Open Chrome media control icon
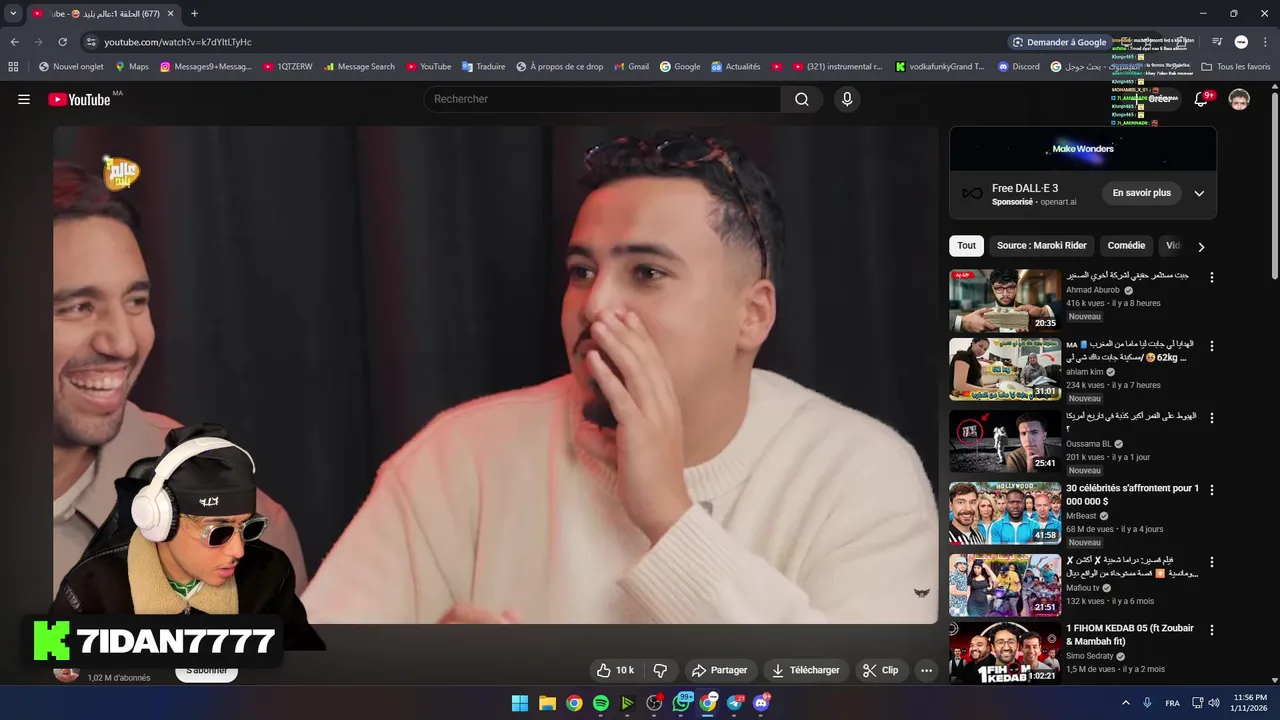The width and height of the screenshot is (1280, 720). click(1217, 42)
